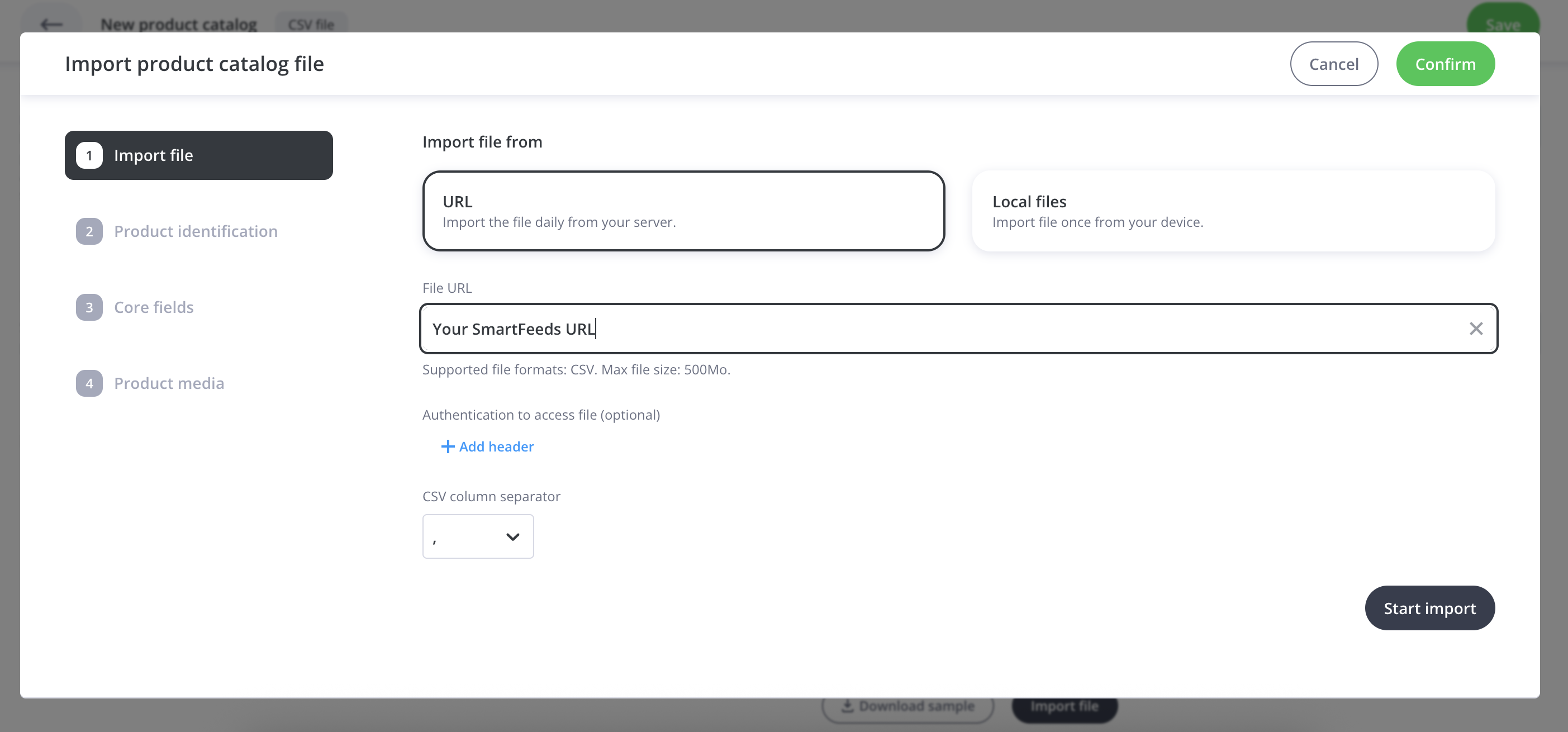Viewport: 1568px width, 732px height.
Task: Click the Start import button
Action: coord(1429,608)
